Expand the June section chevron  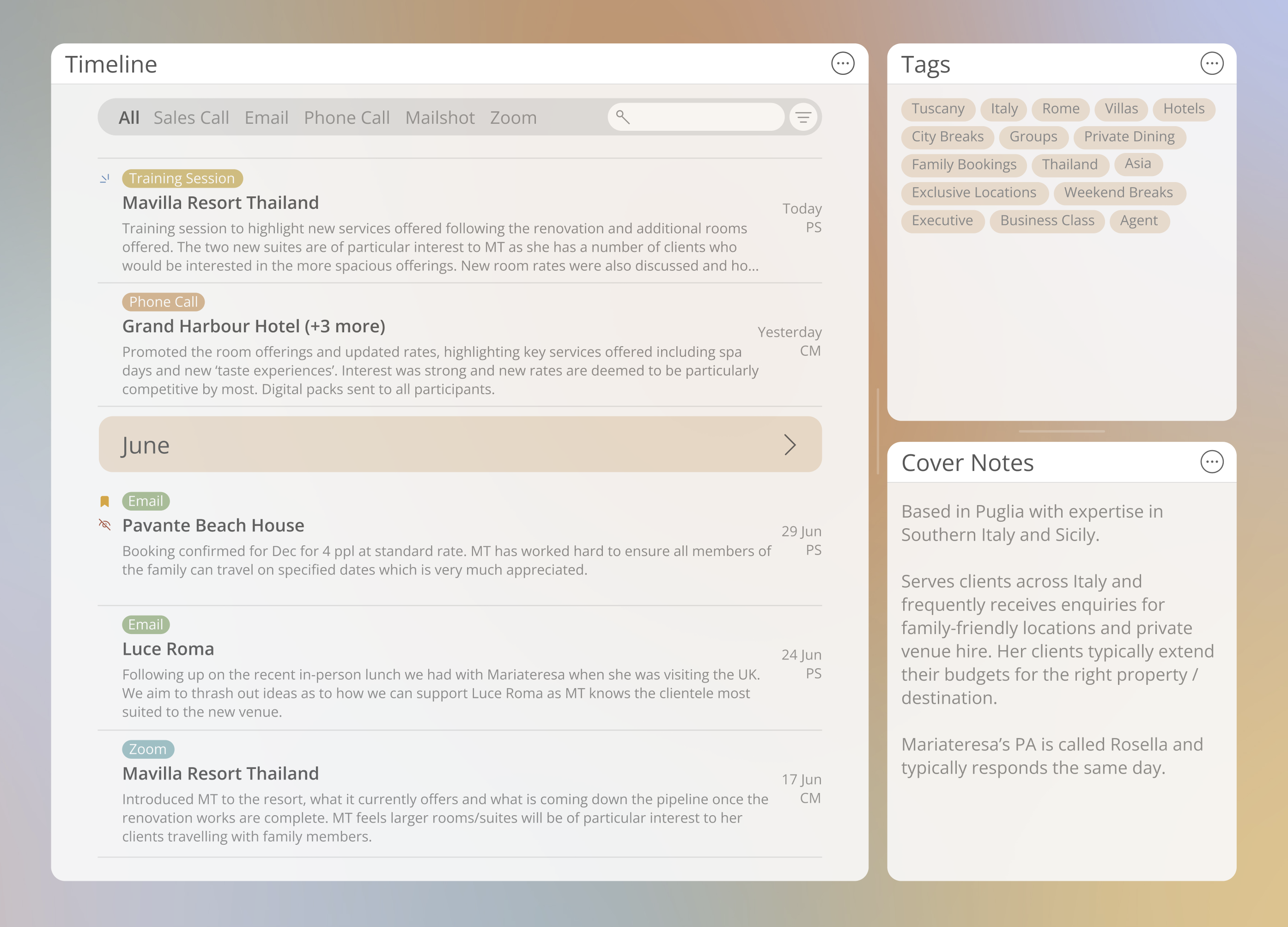point(790,445)
